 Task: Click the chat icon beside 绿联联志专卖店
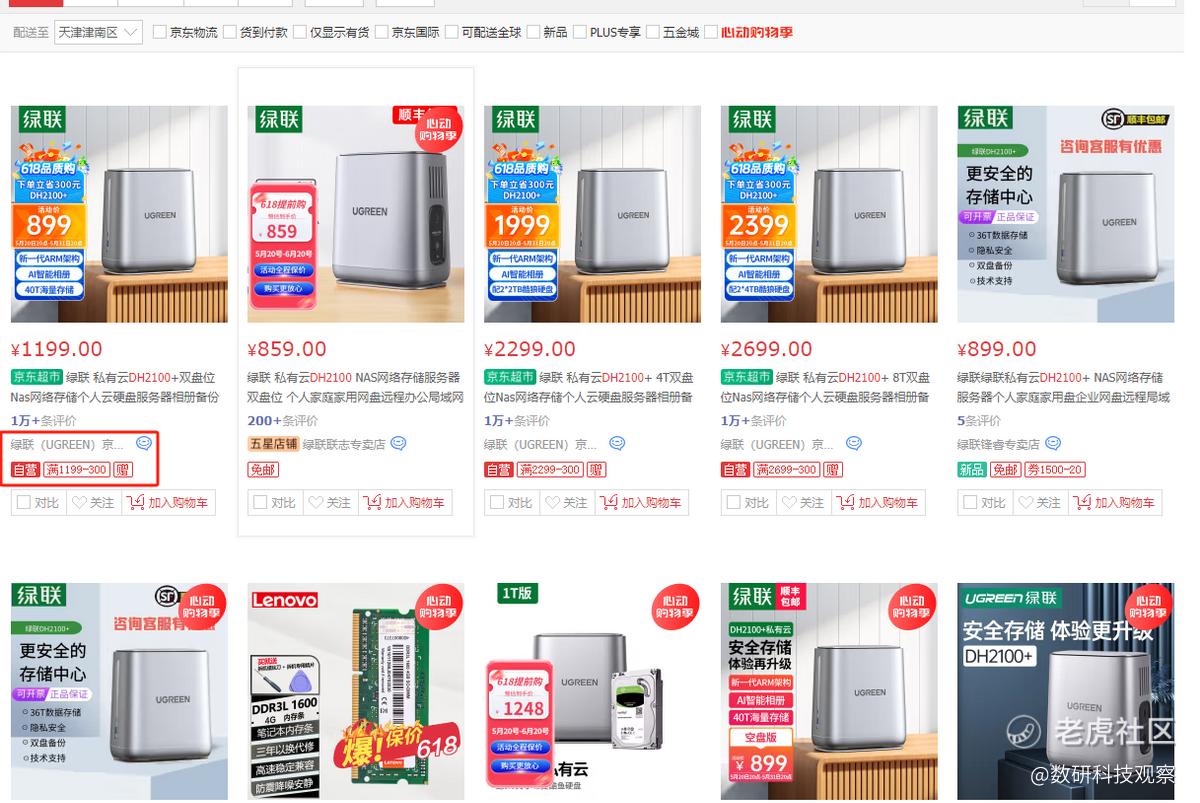[x=399, y=444]
